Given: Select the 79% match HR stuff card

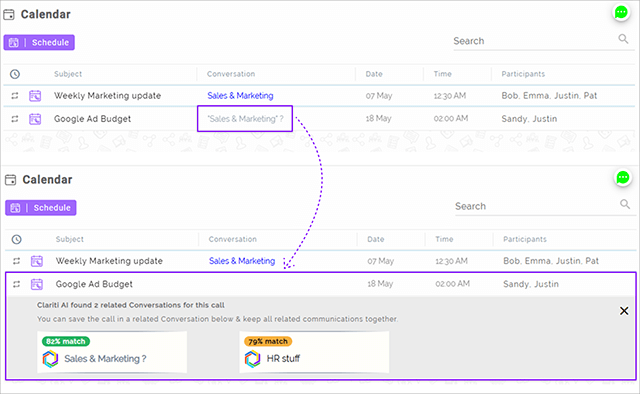Looking at the screenshot, I should 314,352.
